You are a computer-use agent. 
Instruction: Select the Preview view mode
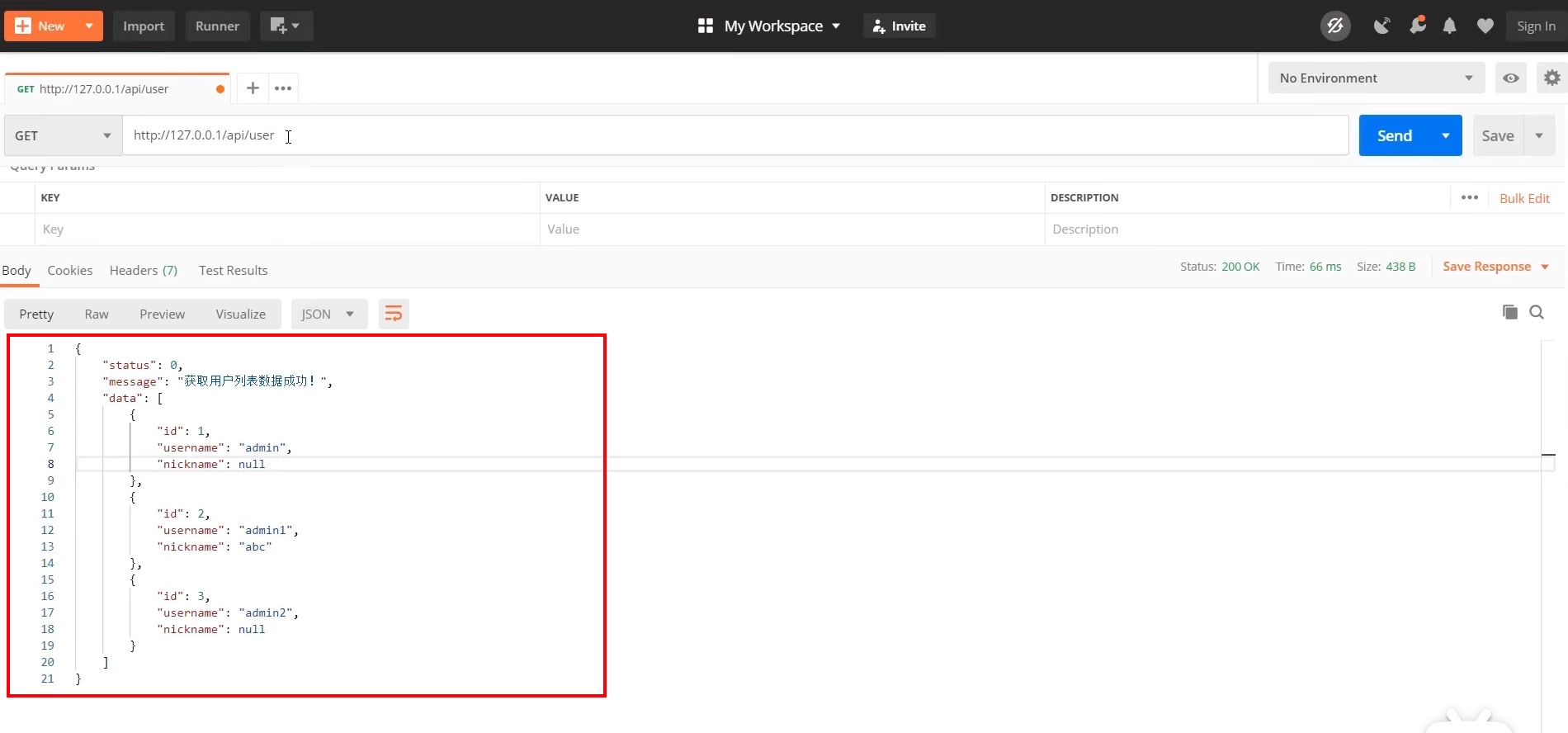(x=163, y=314)
